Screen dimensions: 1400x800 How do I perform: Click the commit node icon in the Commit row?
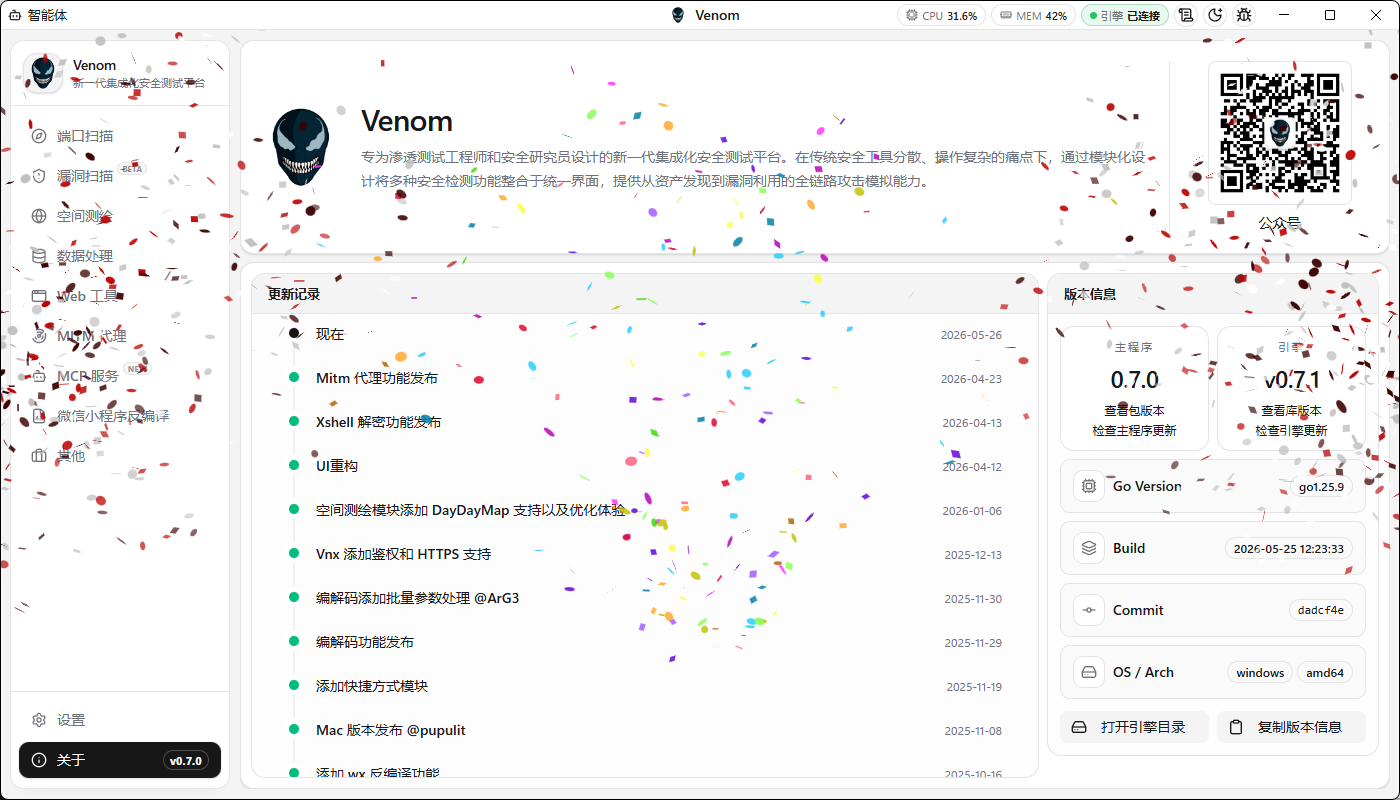coord(1088,610)
